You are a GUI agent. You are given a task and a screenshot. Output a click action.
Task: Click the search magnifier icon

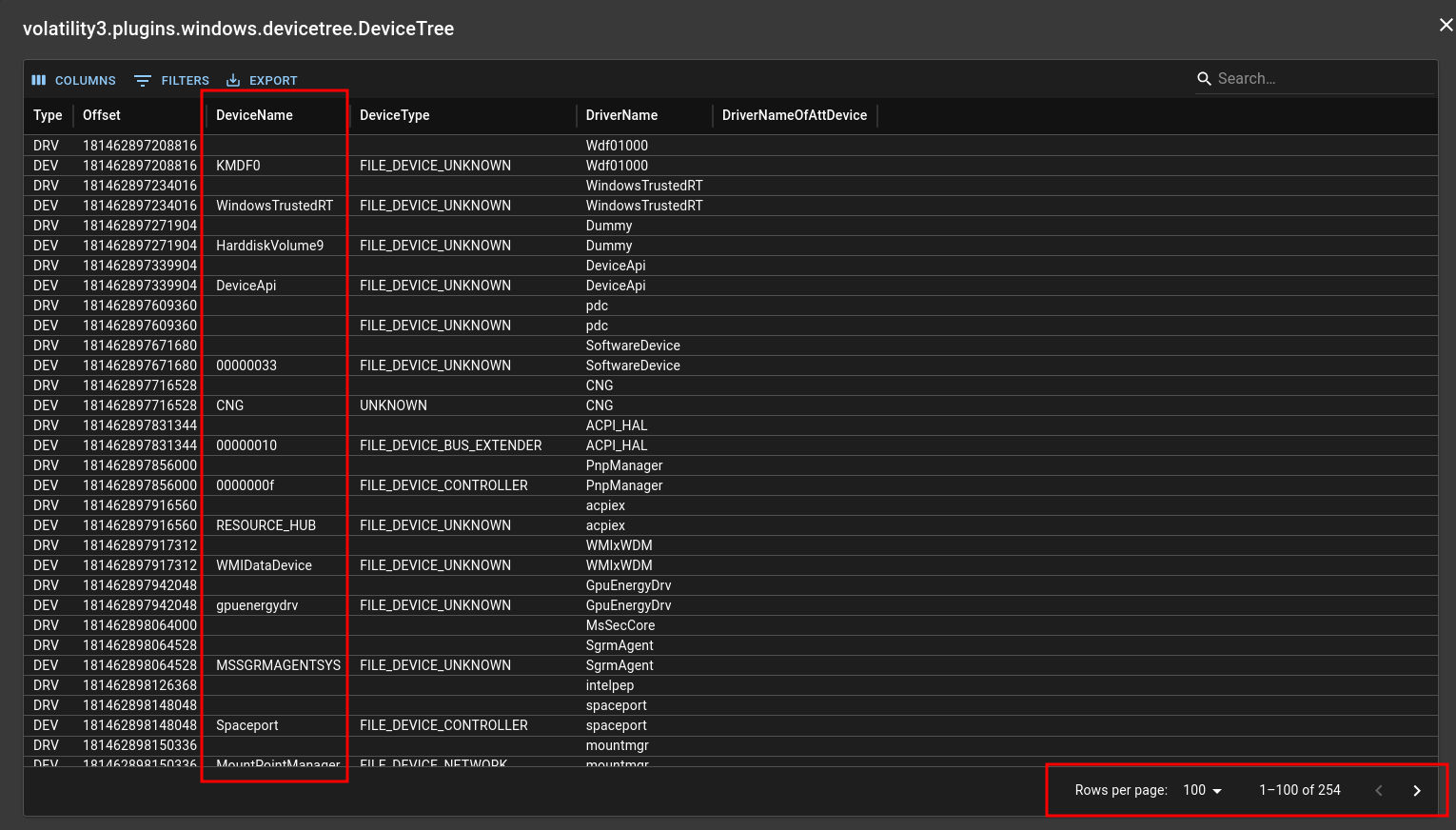1204,79
